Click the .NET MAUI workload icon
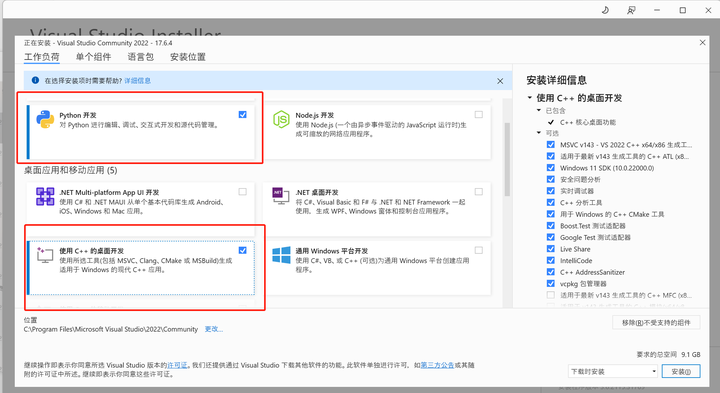The width and height of the screenshot is (720, 393). click(45, 196)
